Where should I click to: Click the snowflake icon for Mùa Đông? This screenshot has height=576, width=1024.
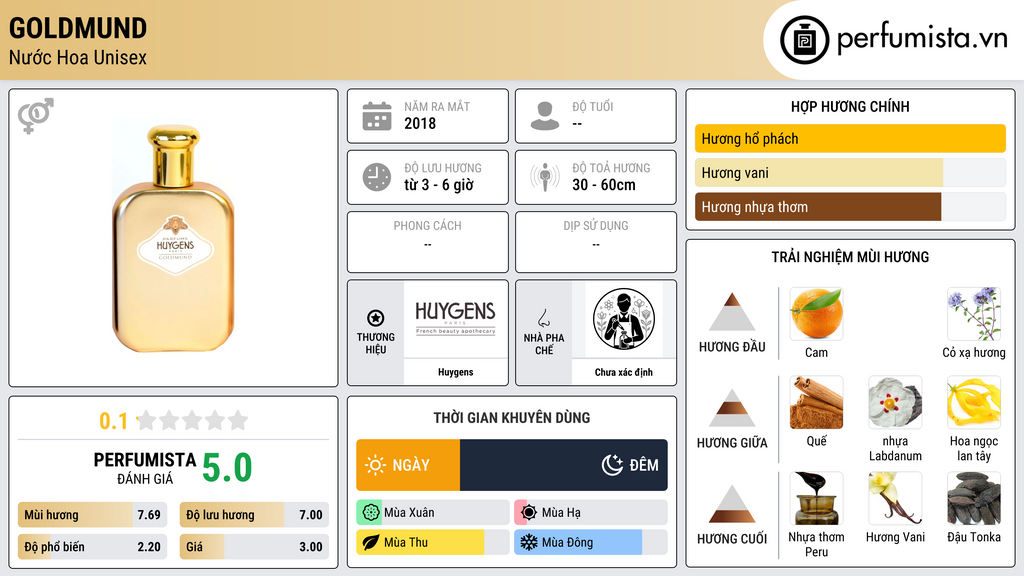[529, 542]
